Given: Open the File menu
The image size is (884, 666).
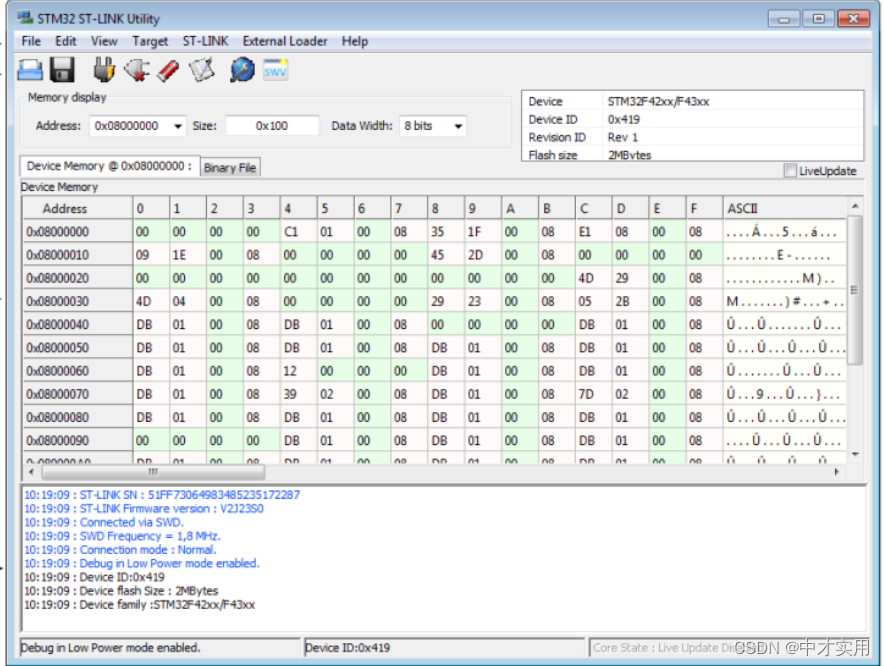Looking at the screenshot, I should click(31, 41).
